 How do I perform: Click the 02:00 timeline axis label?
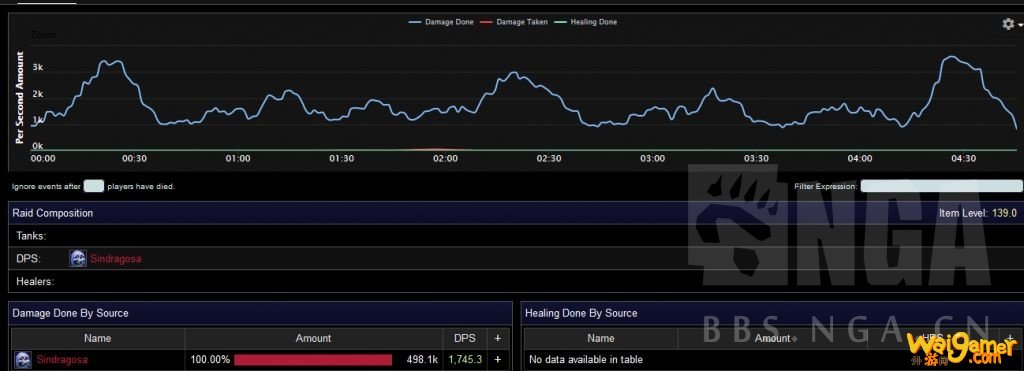click(x=445, y=159)
